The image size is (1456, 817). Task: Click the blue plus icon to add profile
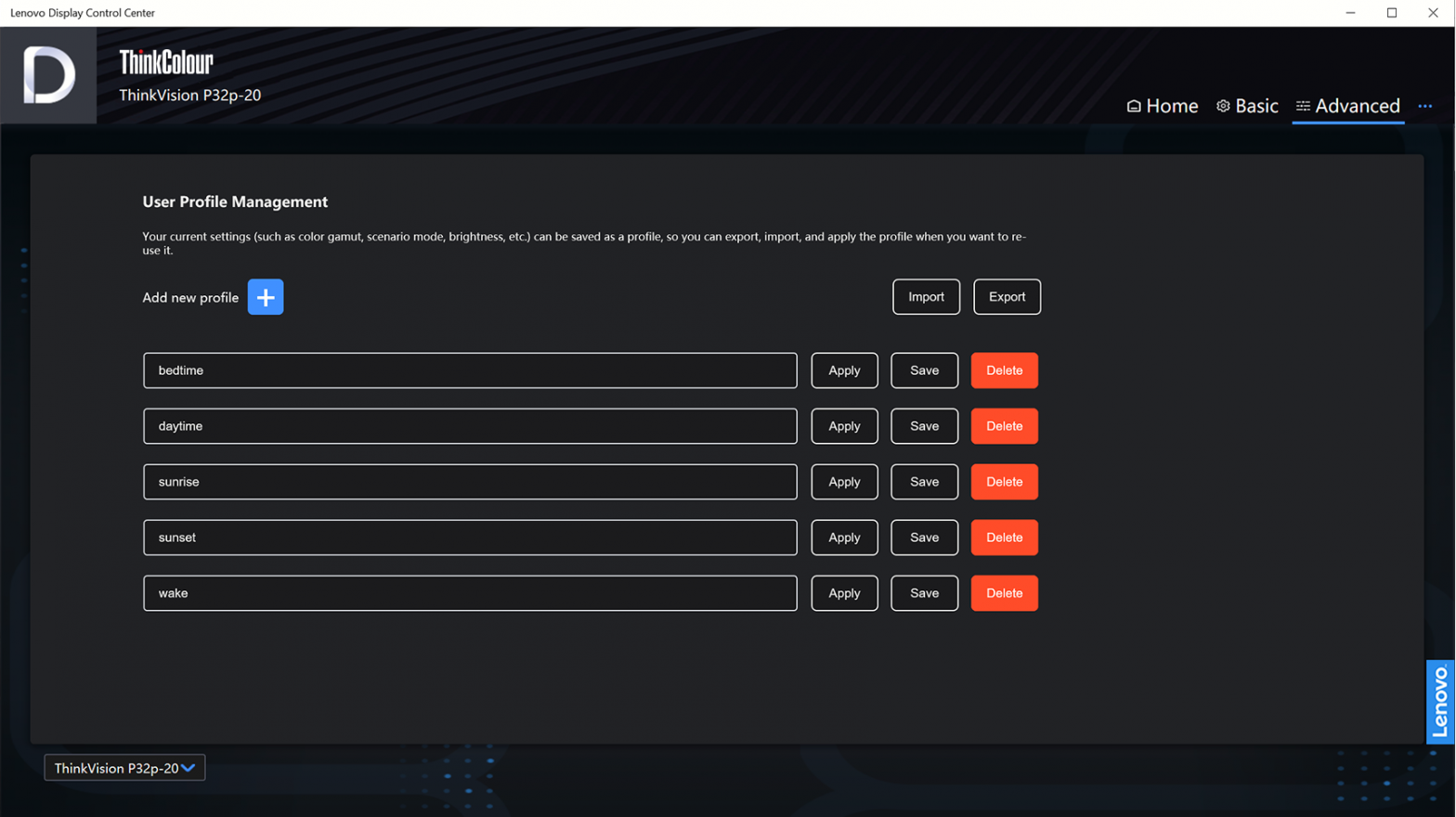coord(266,297)
